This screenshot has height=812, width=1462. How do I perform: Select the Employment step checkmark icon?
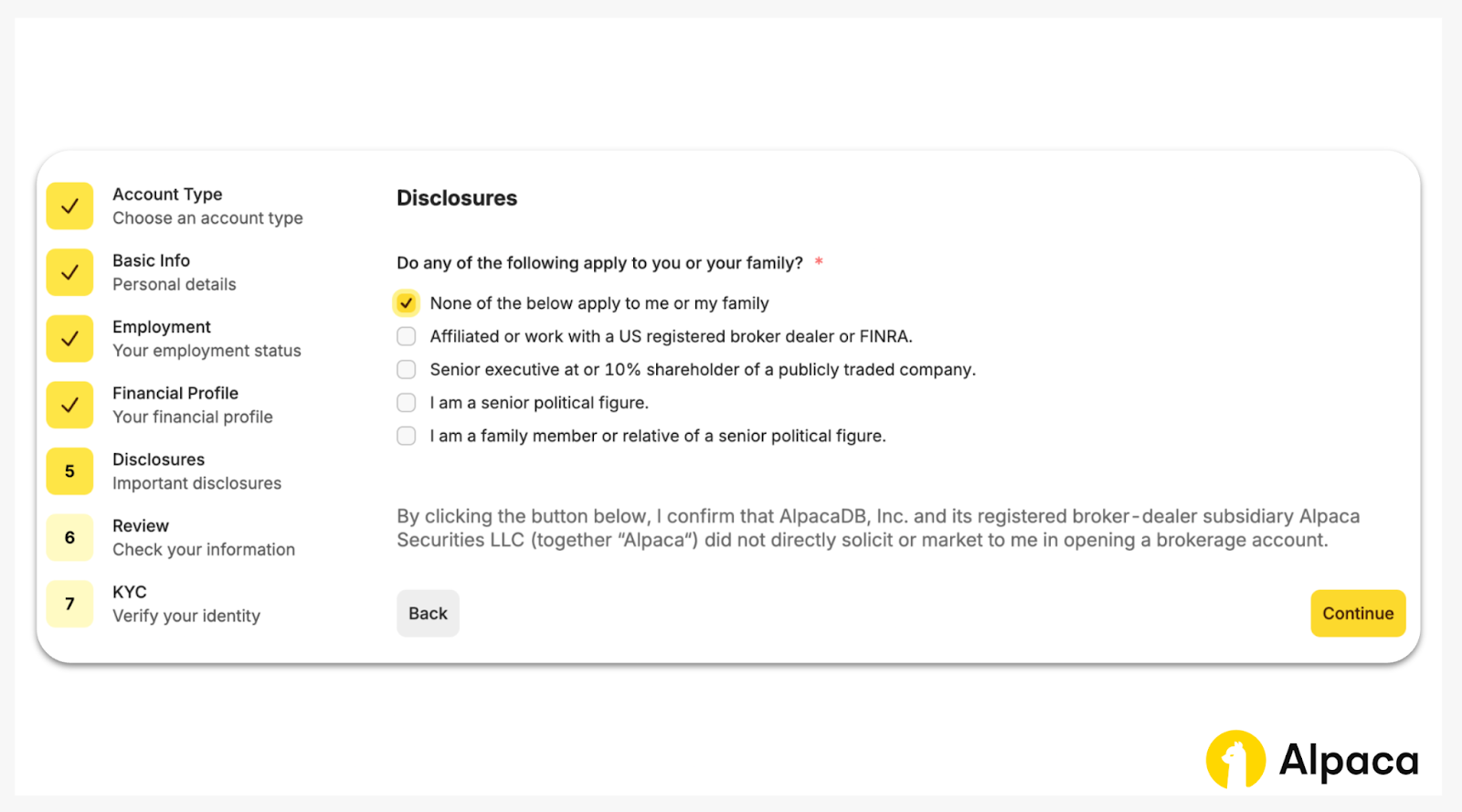(x=69, y=339)
